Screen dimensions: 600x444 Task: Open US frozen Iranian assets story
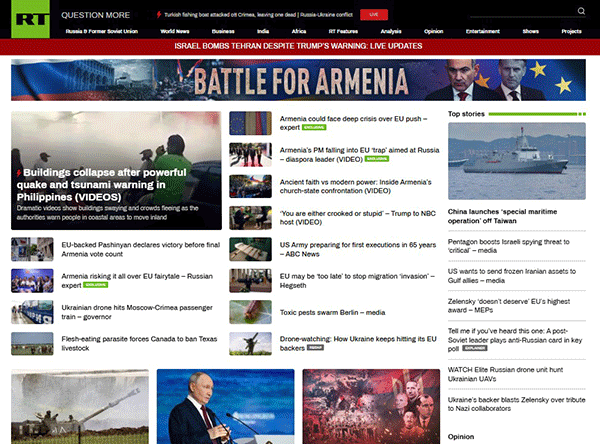[x=512, y=276]
